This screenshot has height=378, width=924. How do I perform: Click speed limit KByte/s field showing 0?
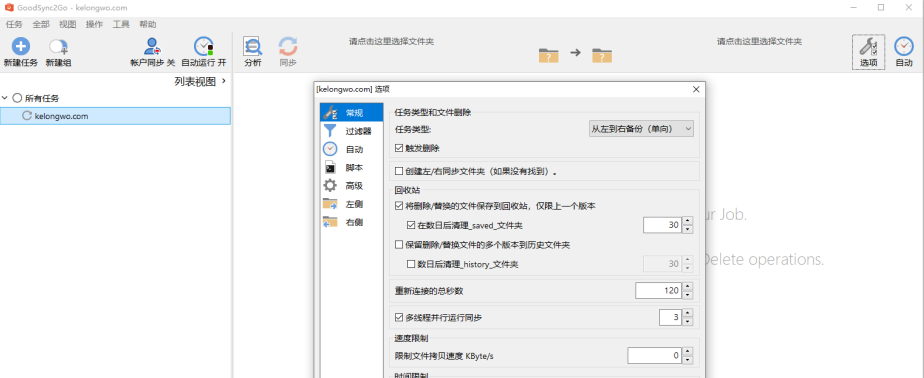(x=655, y=356)
